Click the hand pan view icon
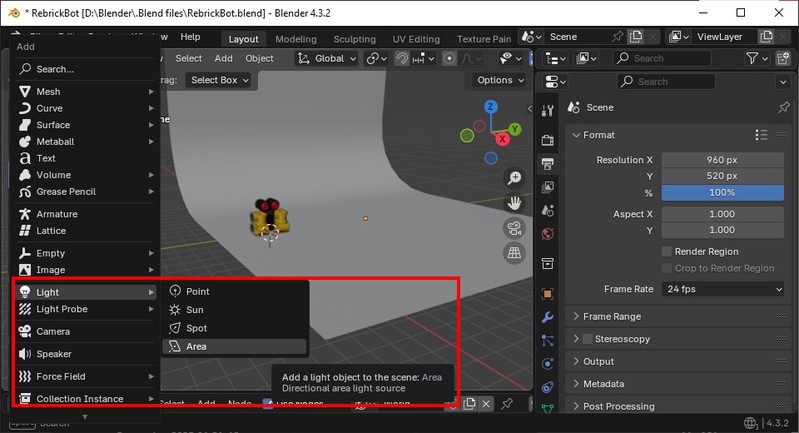 pyautogui.click(x=515, y=203)
